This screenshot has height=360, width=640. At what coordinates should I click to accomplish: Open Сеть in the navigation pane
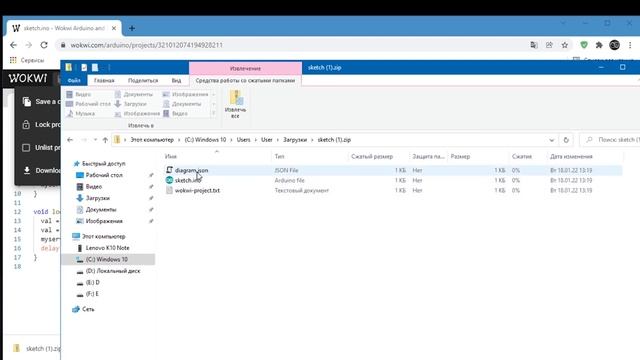tap(88, 309)
